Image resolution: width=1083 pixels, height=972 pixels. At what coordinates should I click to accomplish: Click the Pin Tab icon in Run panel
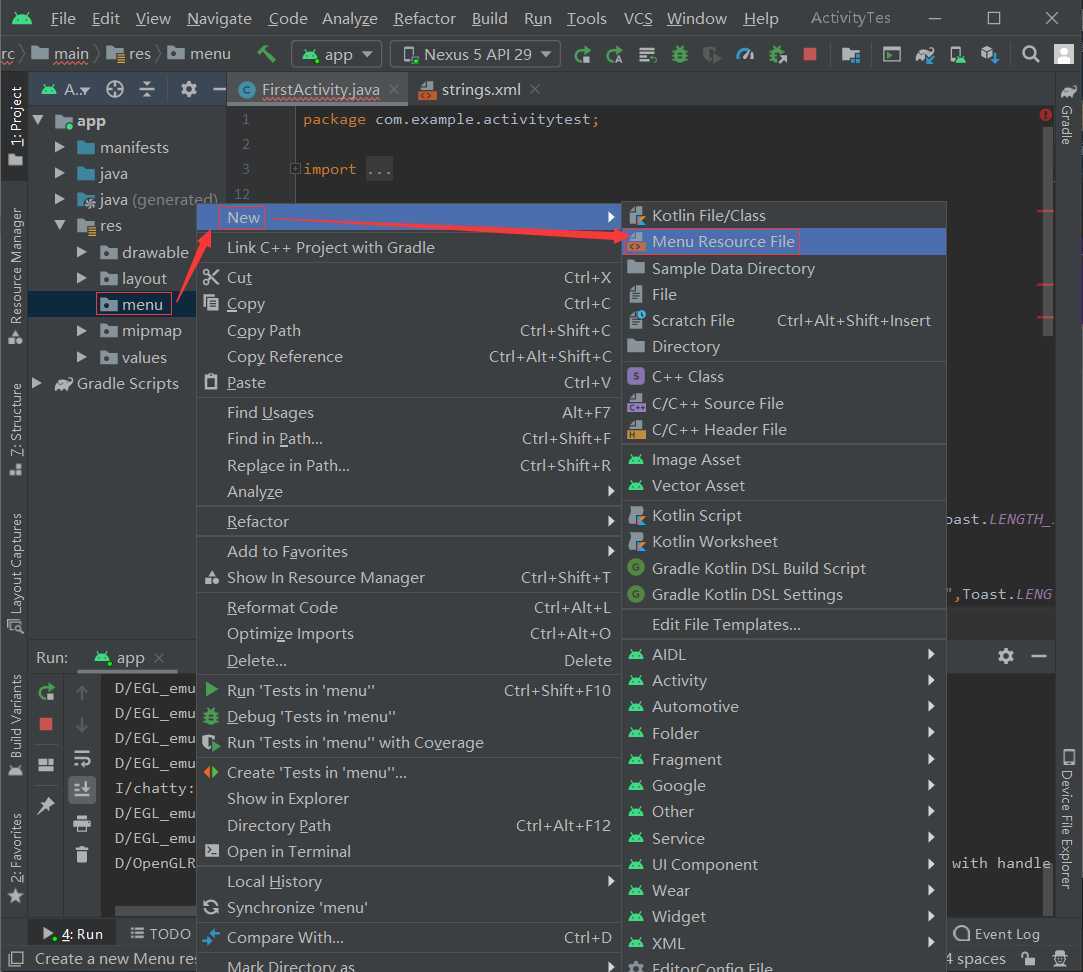46,805
